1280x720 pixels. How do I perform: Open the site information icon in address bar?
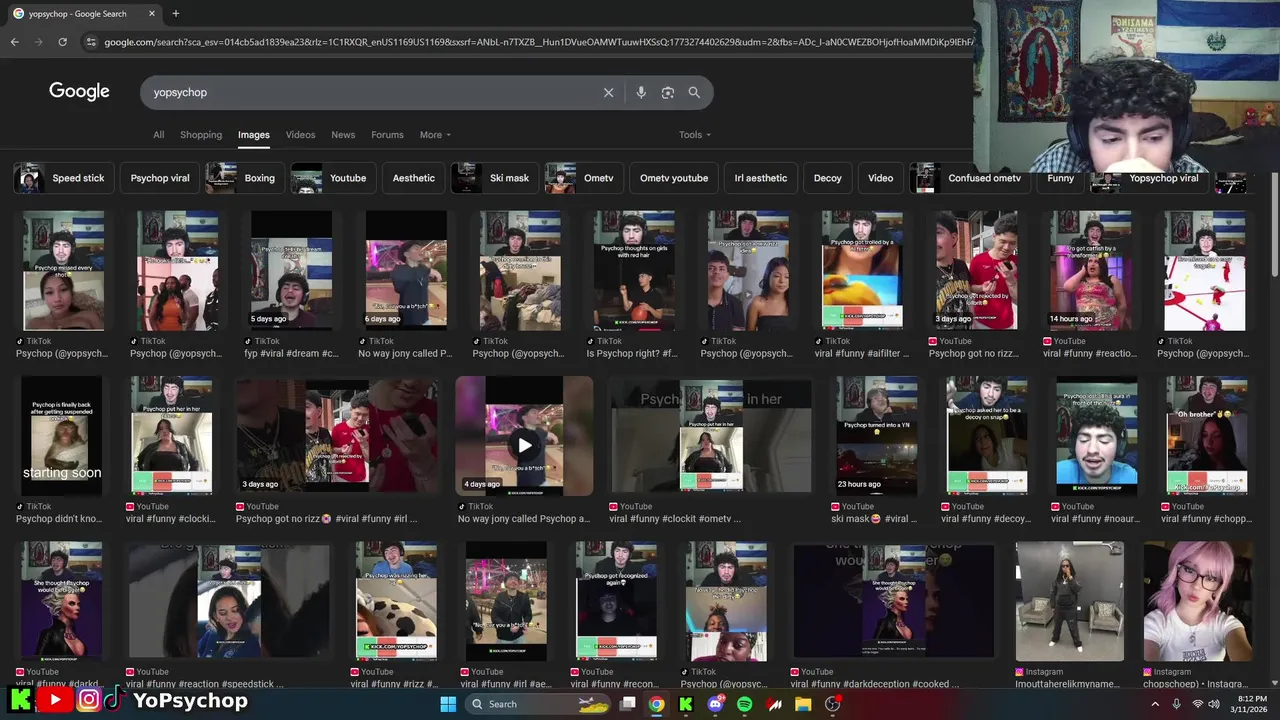point(91,42)
